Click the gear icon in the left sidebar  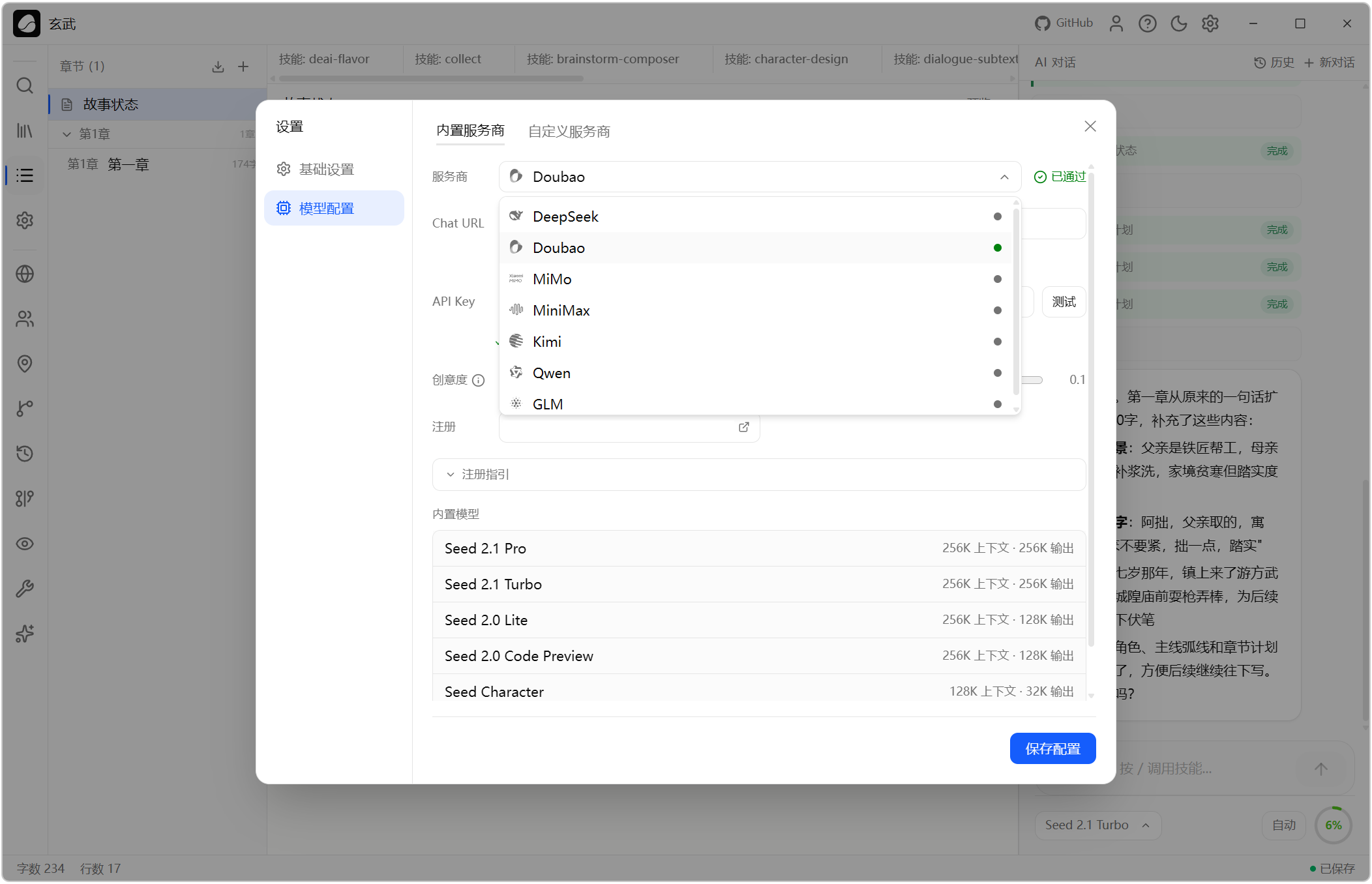coord(25,220)
